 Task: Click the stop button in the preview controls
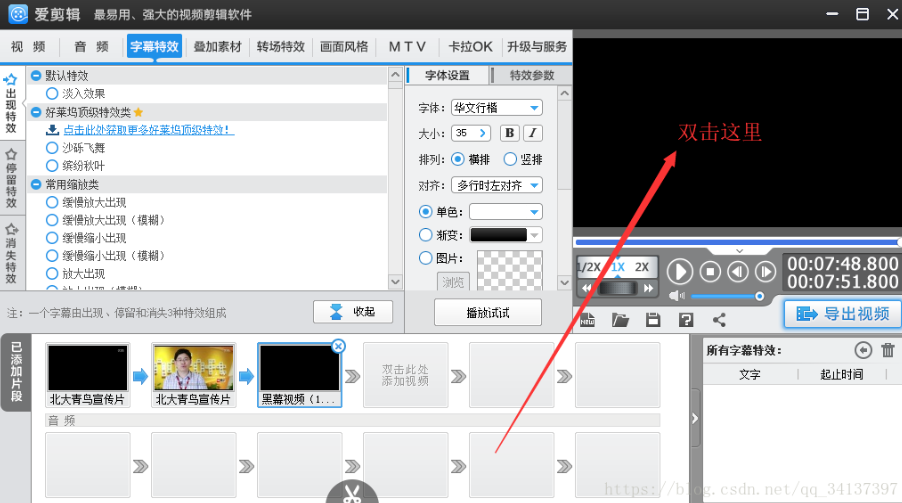[x=710, y=271]
